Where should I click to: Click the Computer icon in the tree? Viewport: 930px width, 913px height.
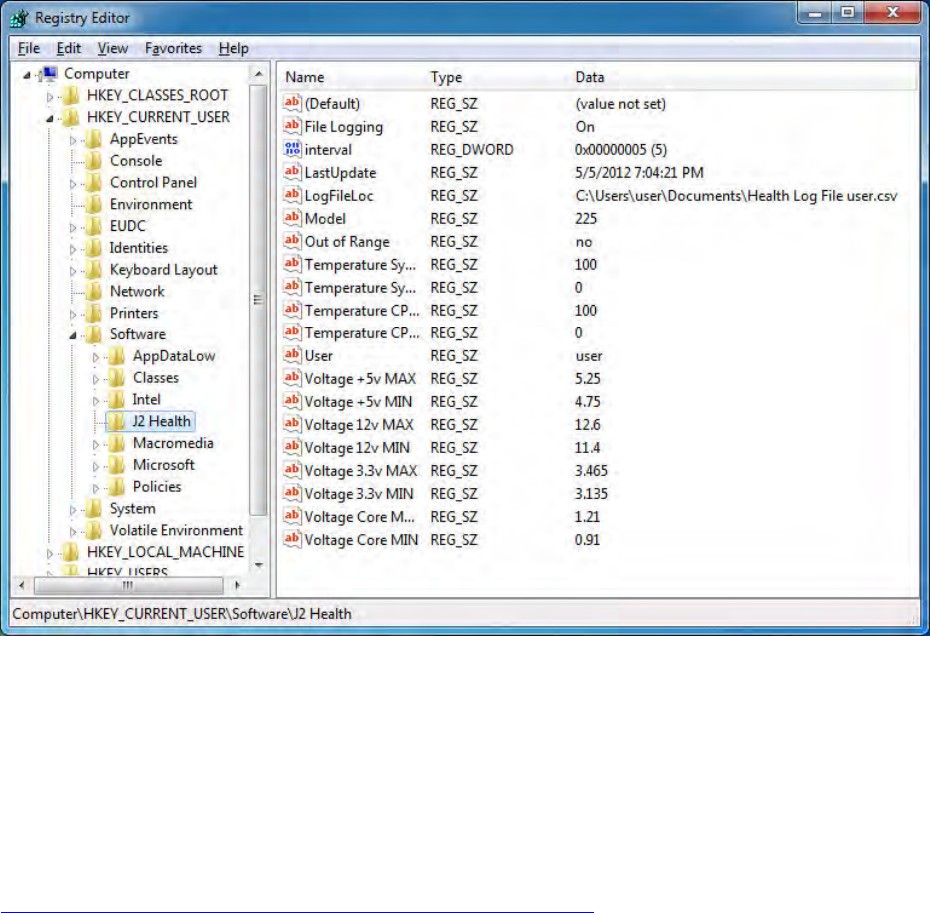pyautogui.click(x=48, y=74)
